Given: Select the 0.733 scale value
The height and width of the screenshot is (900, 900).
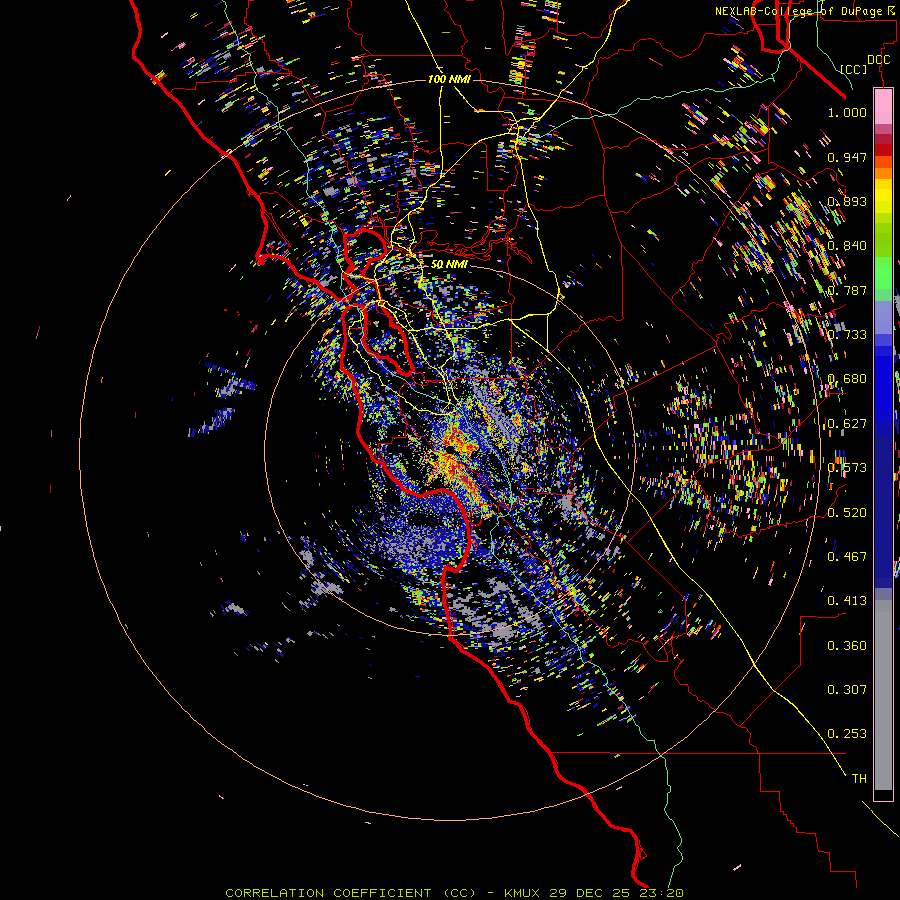Looking at the screenshot, I should pyautogui.click(x=847, y=335).
